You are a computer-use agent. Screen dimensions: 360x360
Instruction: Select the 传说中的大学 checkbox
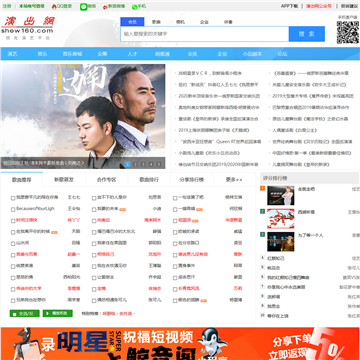13,289
